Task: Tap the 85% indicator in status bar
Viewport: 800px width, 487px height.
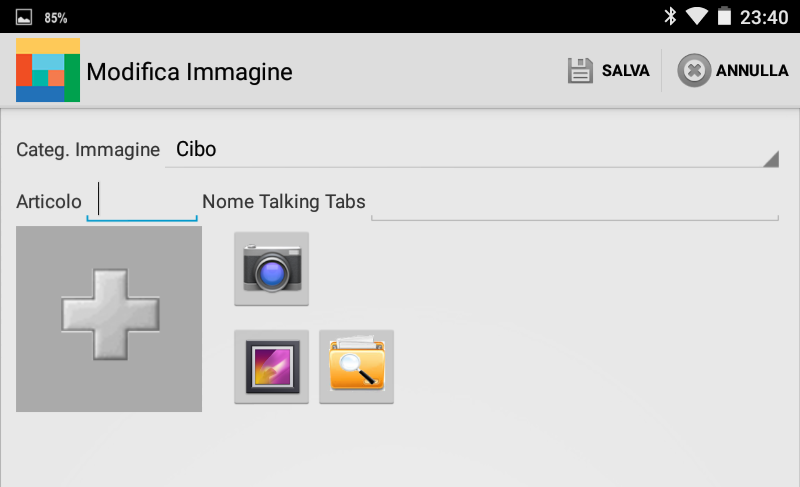Action: point(56,18)
